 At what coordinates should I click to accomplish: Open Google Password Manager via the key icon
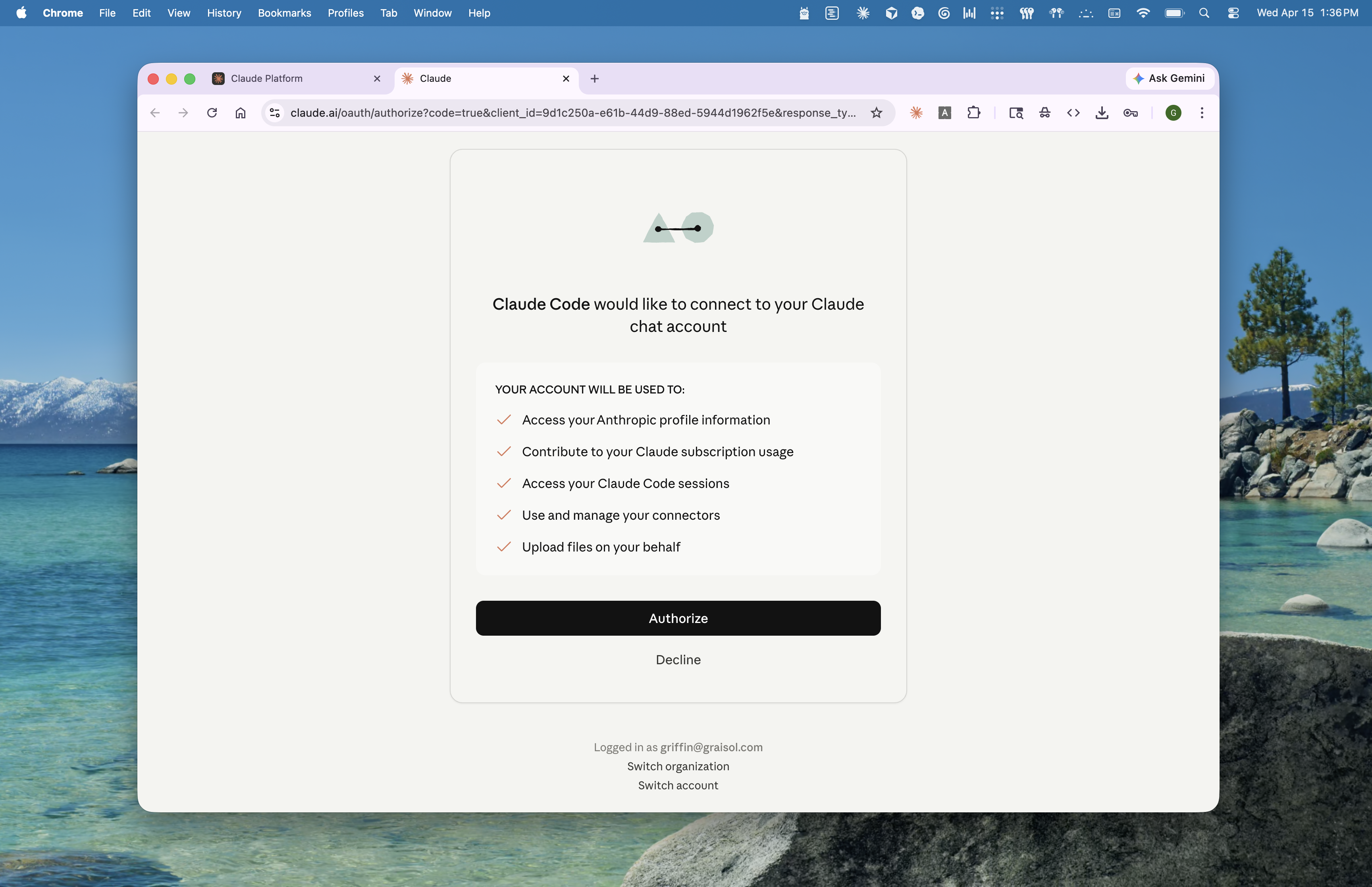[1130, 113]
